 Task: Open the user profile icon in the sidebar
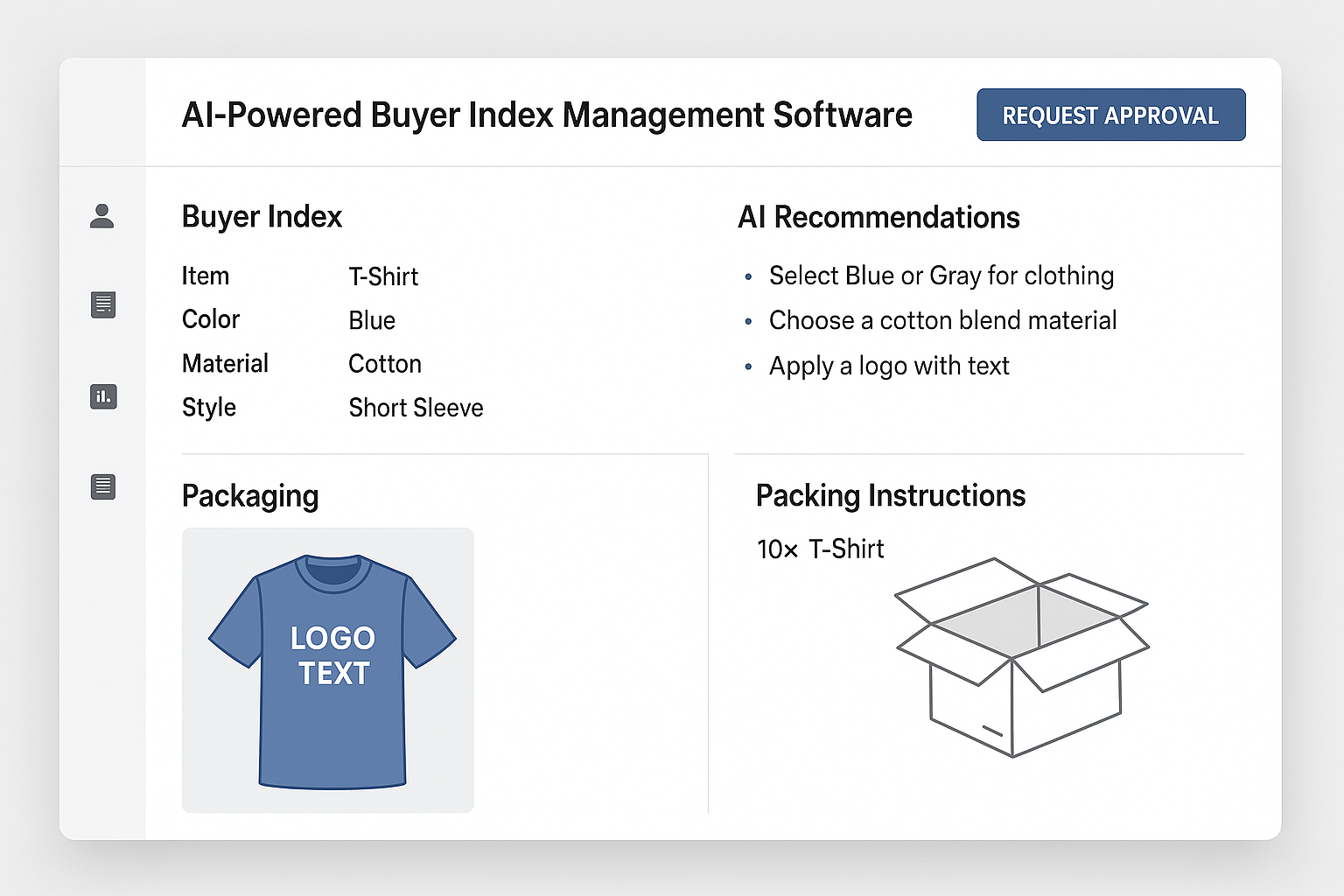[102, 217]
